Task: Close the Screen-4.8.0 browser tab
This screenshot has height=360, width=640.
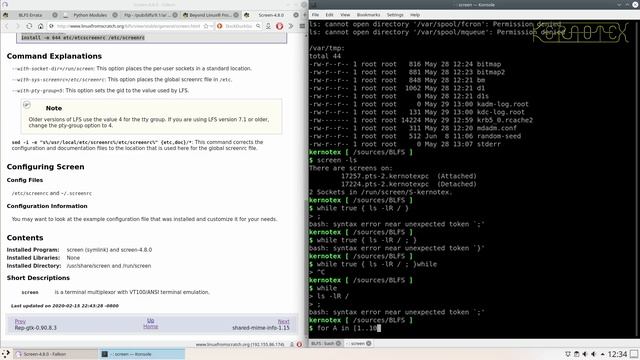Action: tap(296, 15)
